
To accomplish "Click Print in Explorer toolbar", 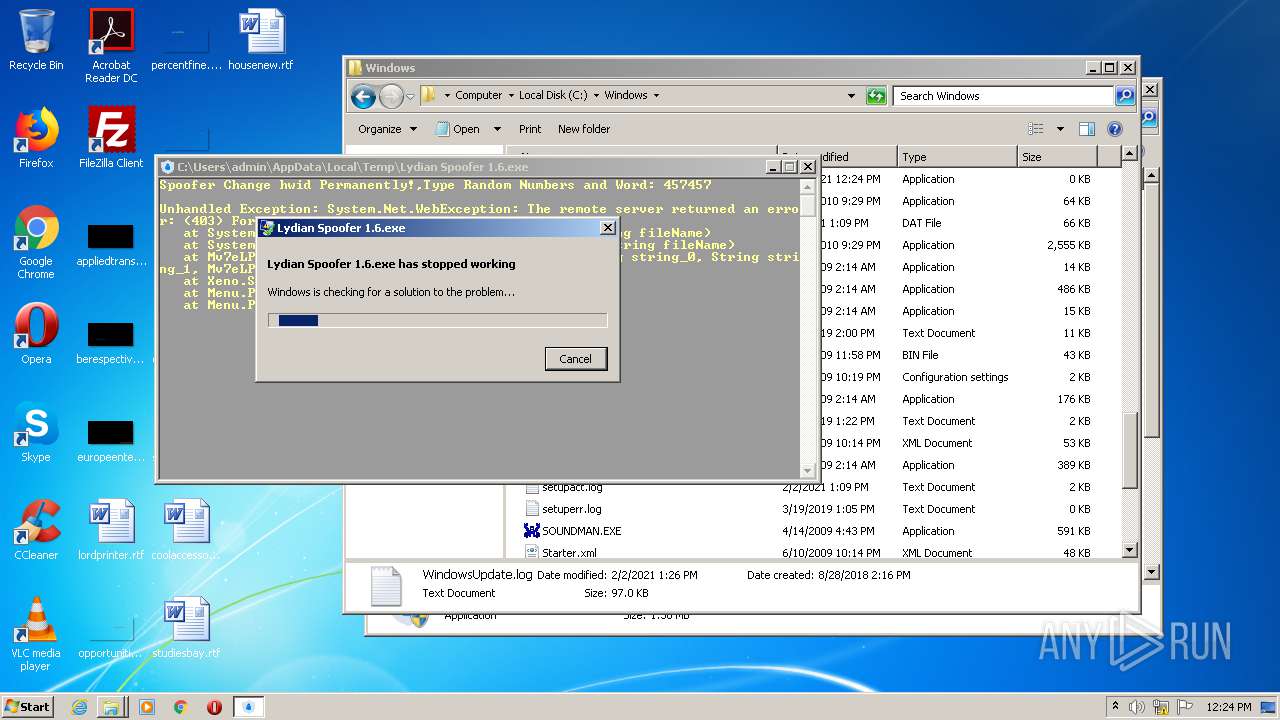I will pyautogui.click(x=530, y=129).
